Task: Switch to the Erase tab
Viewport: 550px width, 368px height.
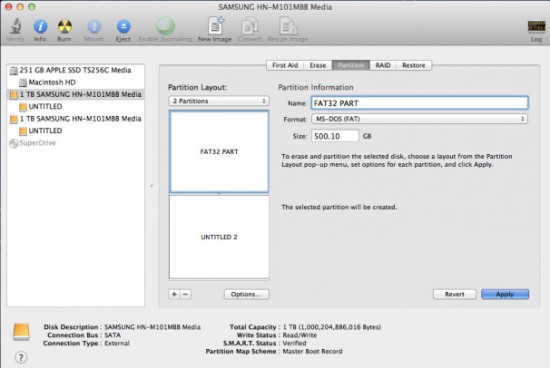Action: point(318,65)
